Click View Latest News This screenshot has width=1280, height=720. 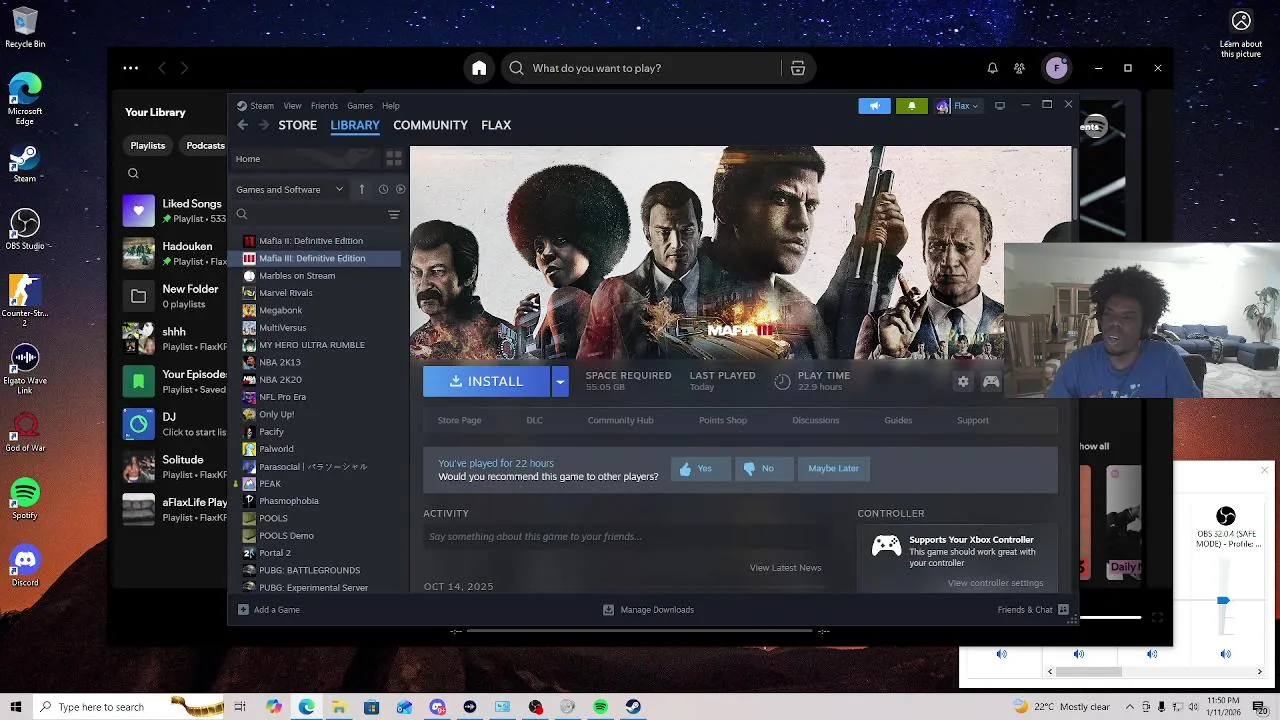point(785,568)
